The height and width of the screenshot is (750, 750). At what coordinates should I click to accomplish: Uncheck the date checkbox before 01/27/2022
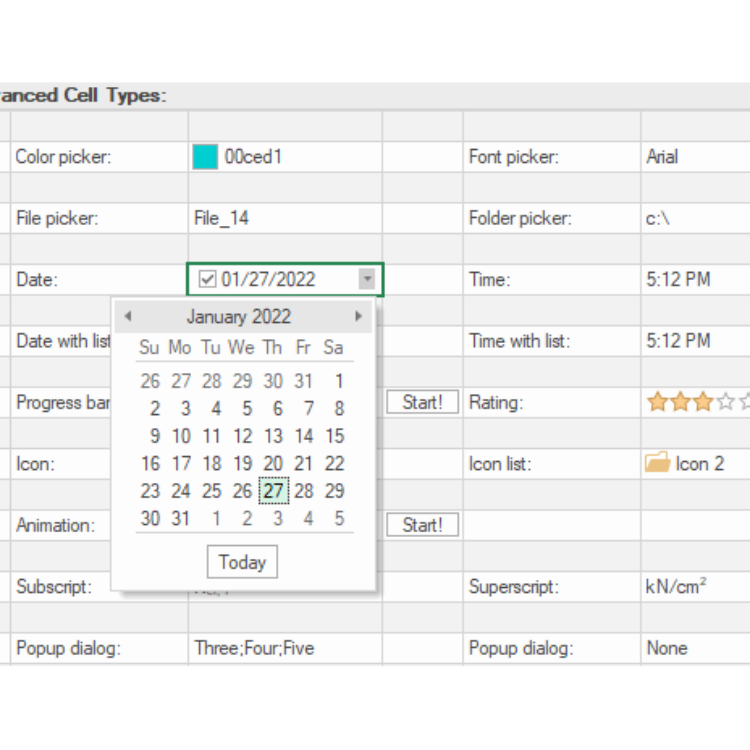tap(208, 279)
